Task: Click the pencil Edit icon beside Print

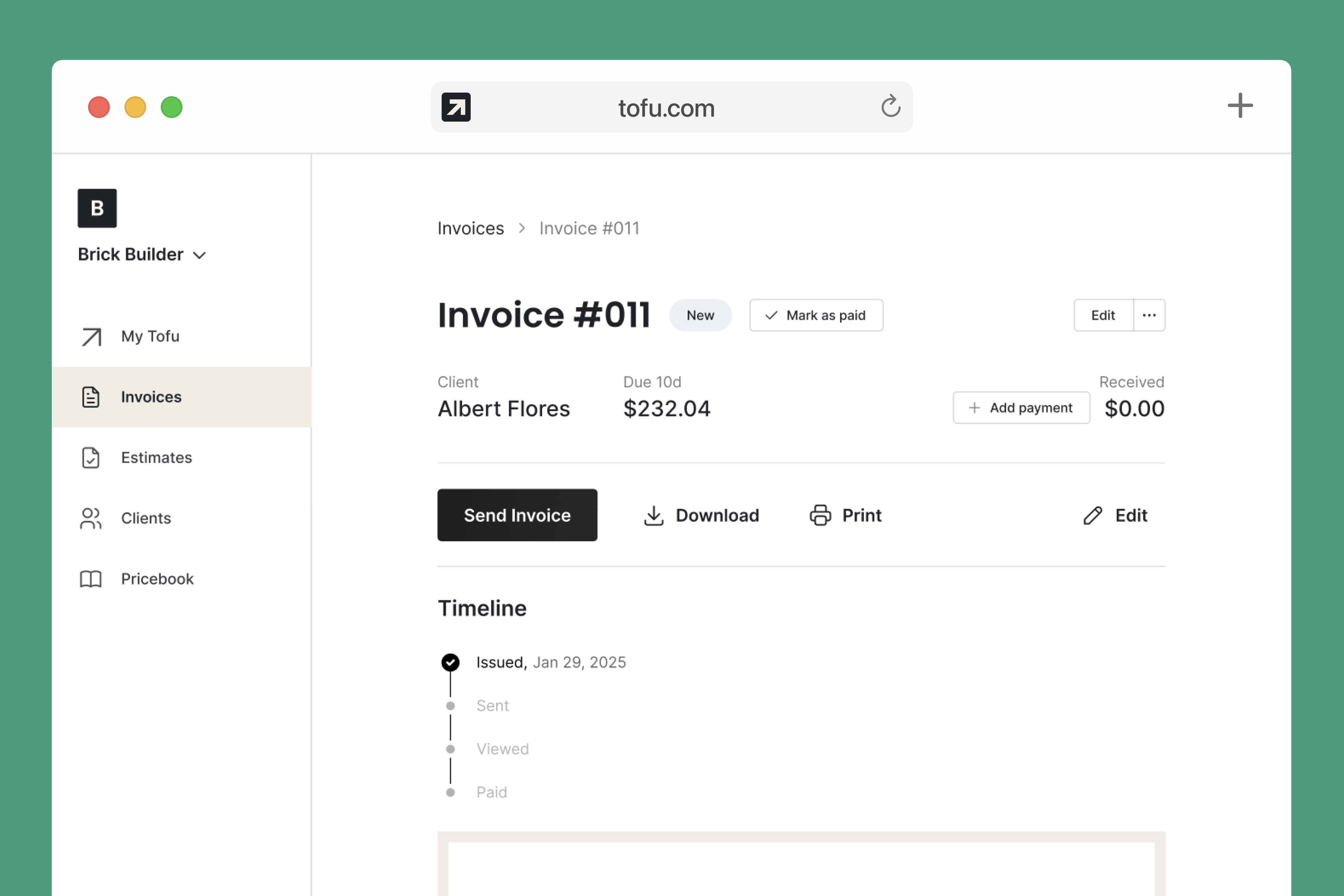Action: click(1092, 515)
